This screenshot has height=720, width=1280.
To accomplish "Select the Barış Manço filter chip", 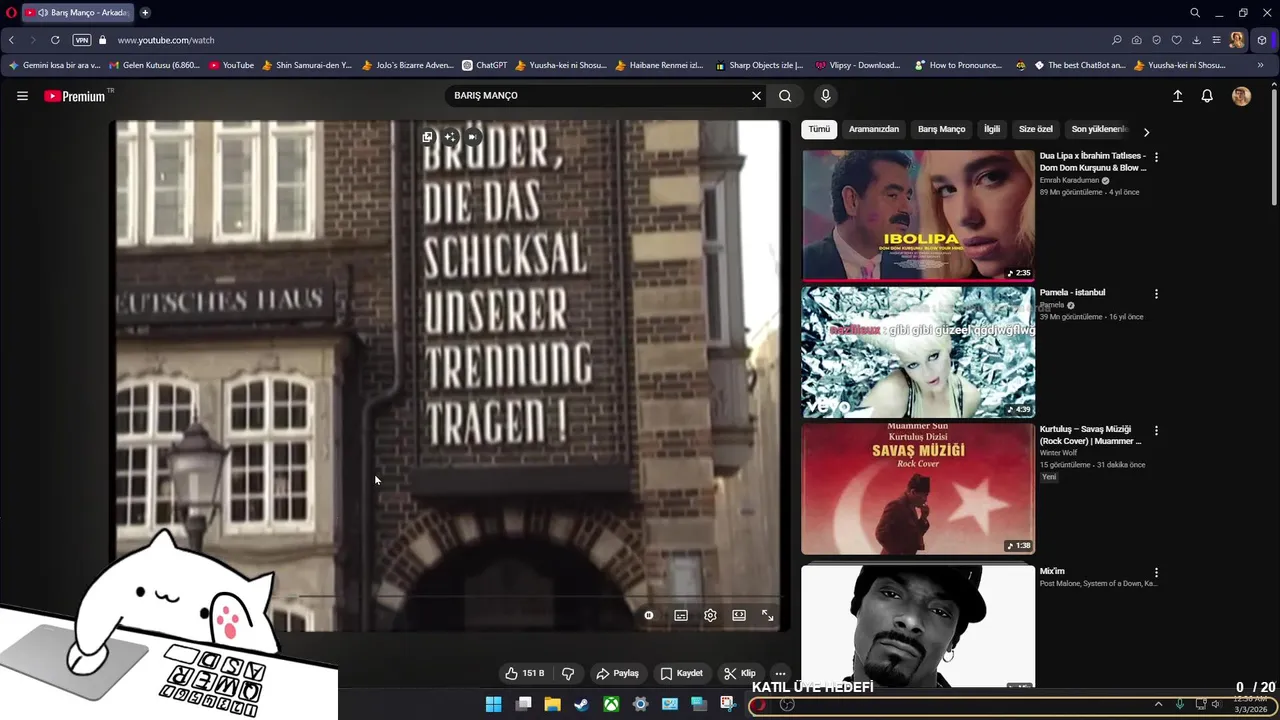I will point(942,129).
